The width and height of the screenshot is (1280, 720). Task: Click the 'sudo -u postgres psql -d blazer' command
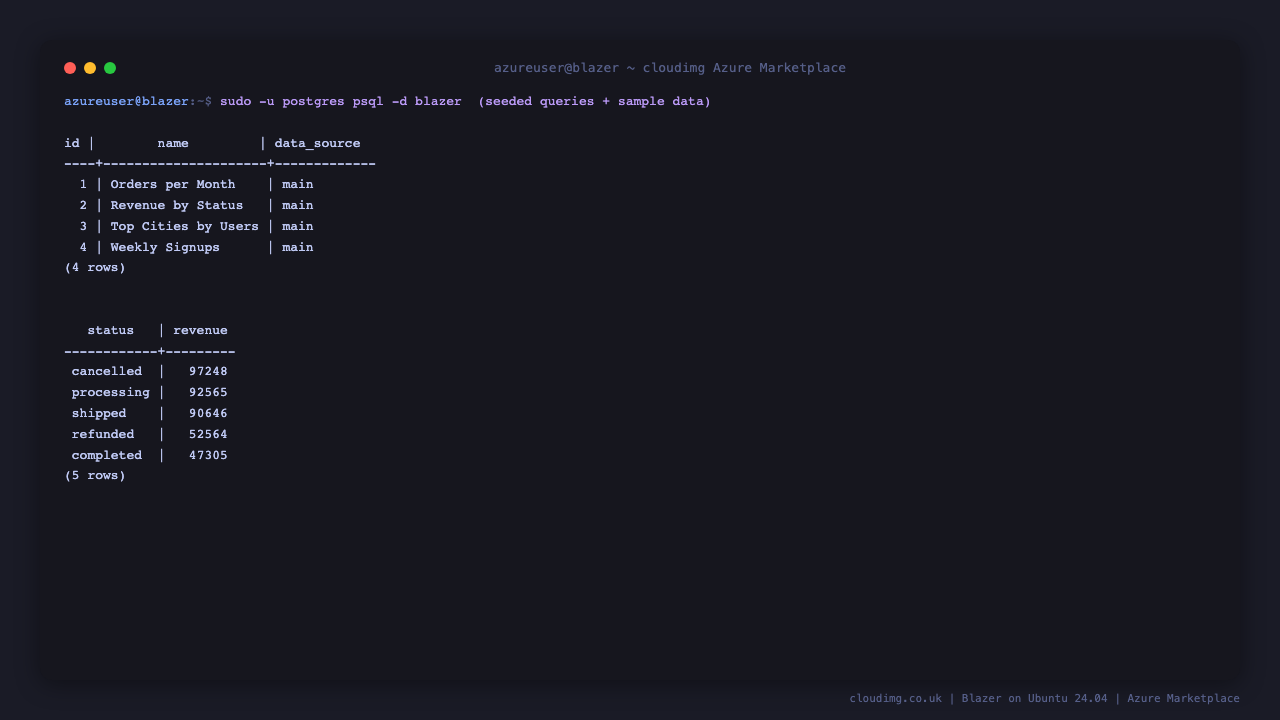coord(341,101)
